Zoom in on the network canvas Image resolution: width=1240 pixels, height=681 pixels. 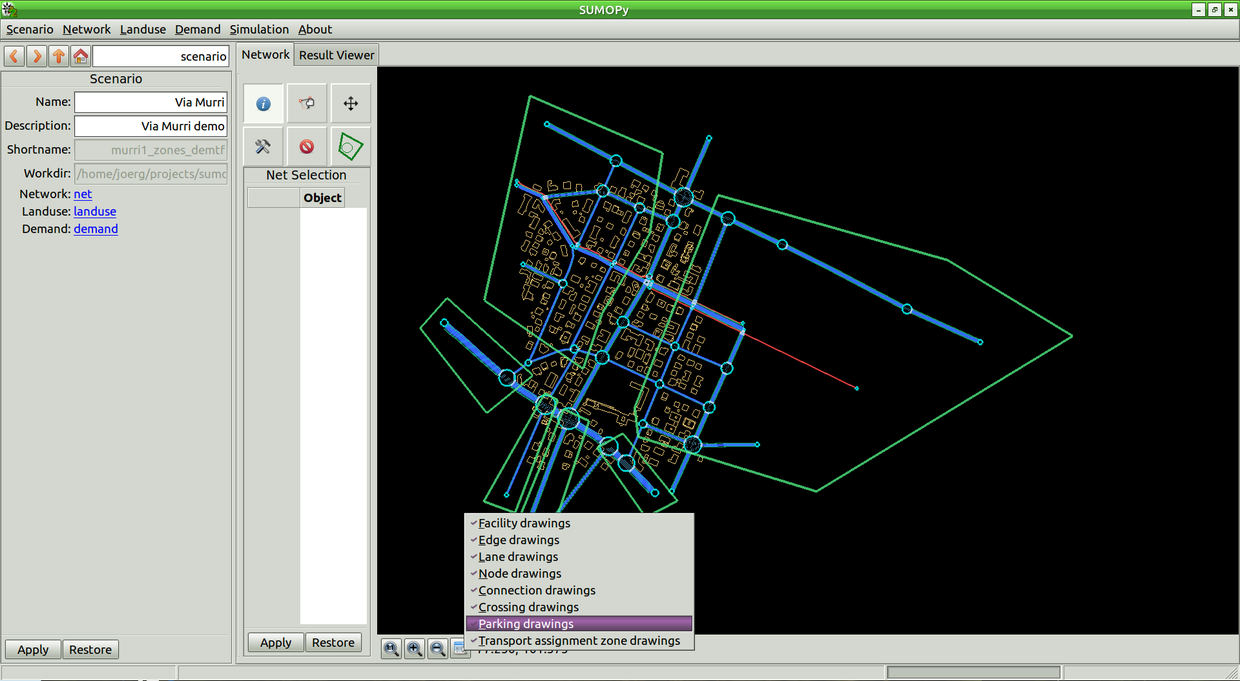point(415,649)
